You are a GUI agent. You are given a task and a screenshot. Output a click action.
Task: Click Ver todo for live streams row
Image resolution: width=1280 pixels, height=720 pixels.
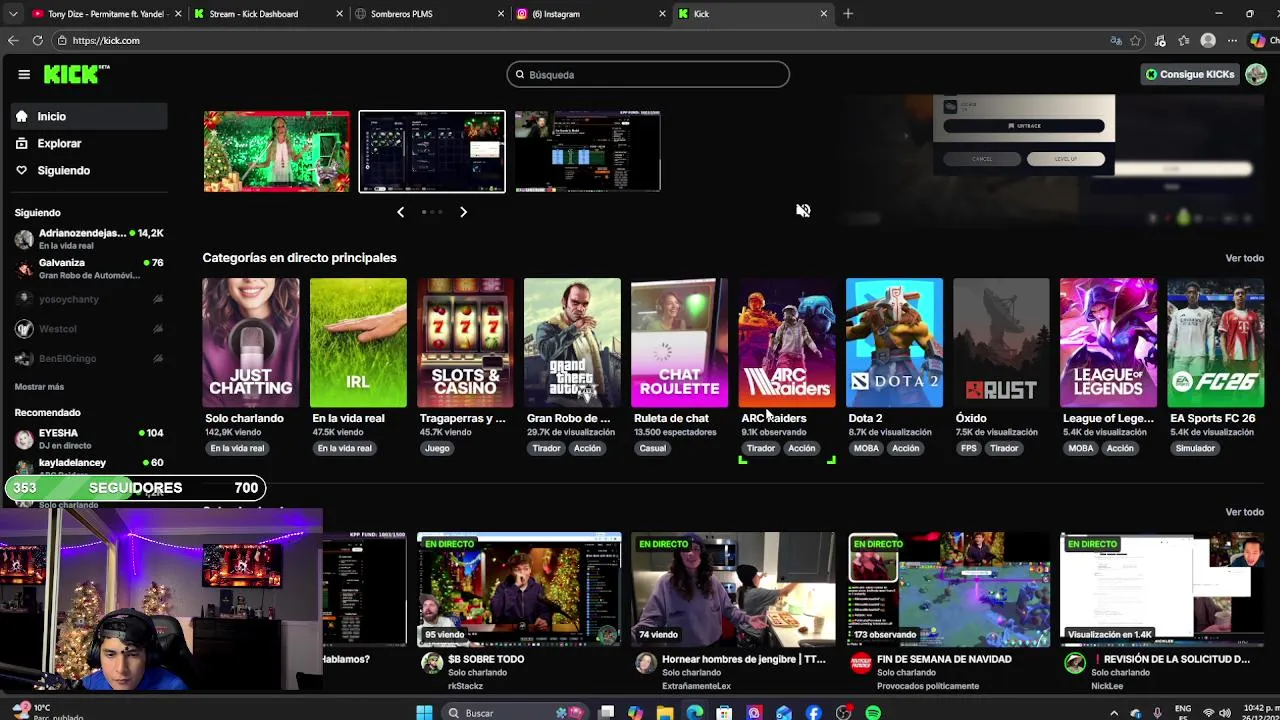(1244, 512)
